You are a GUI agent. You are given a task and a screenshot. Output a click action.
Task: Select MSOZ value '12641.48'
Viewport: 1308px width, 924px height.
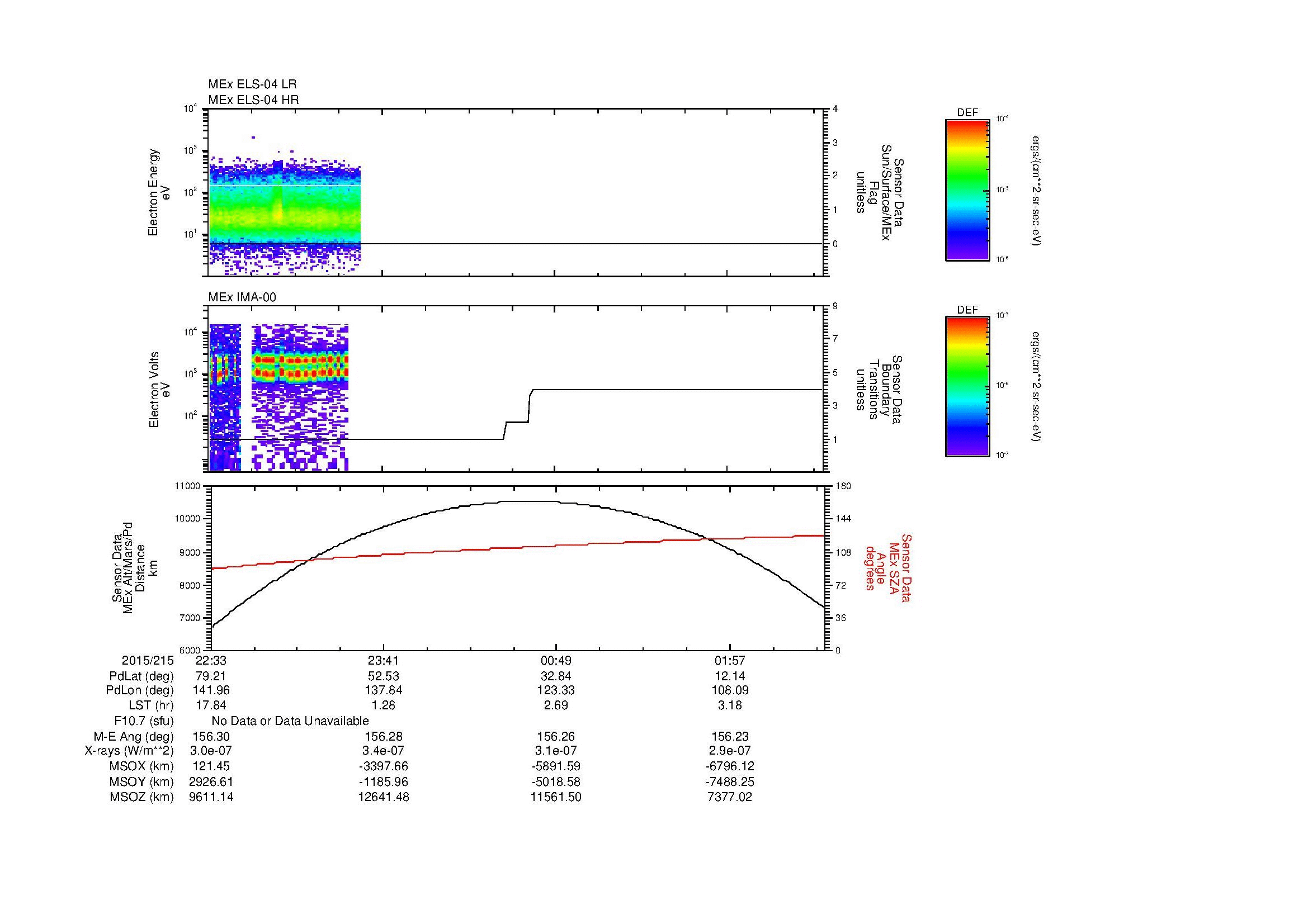point(384,797)
